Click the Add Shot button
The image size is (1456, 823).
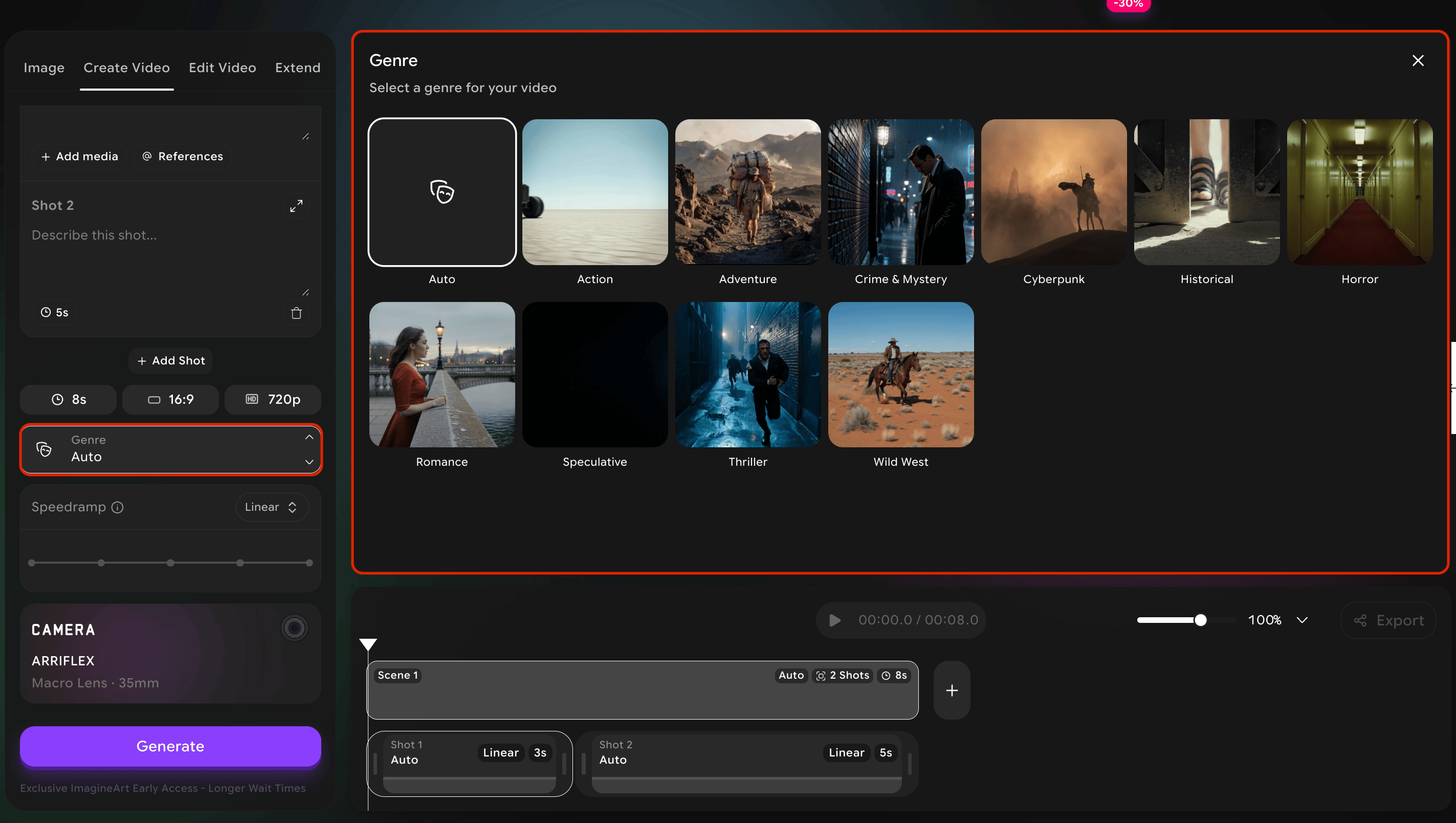[x=171, y=361]
